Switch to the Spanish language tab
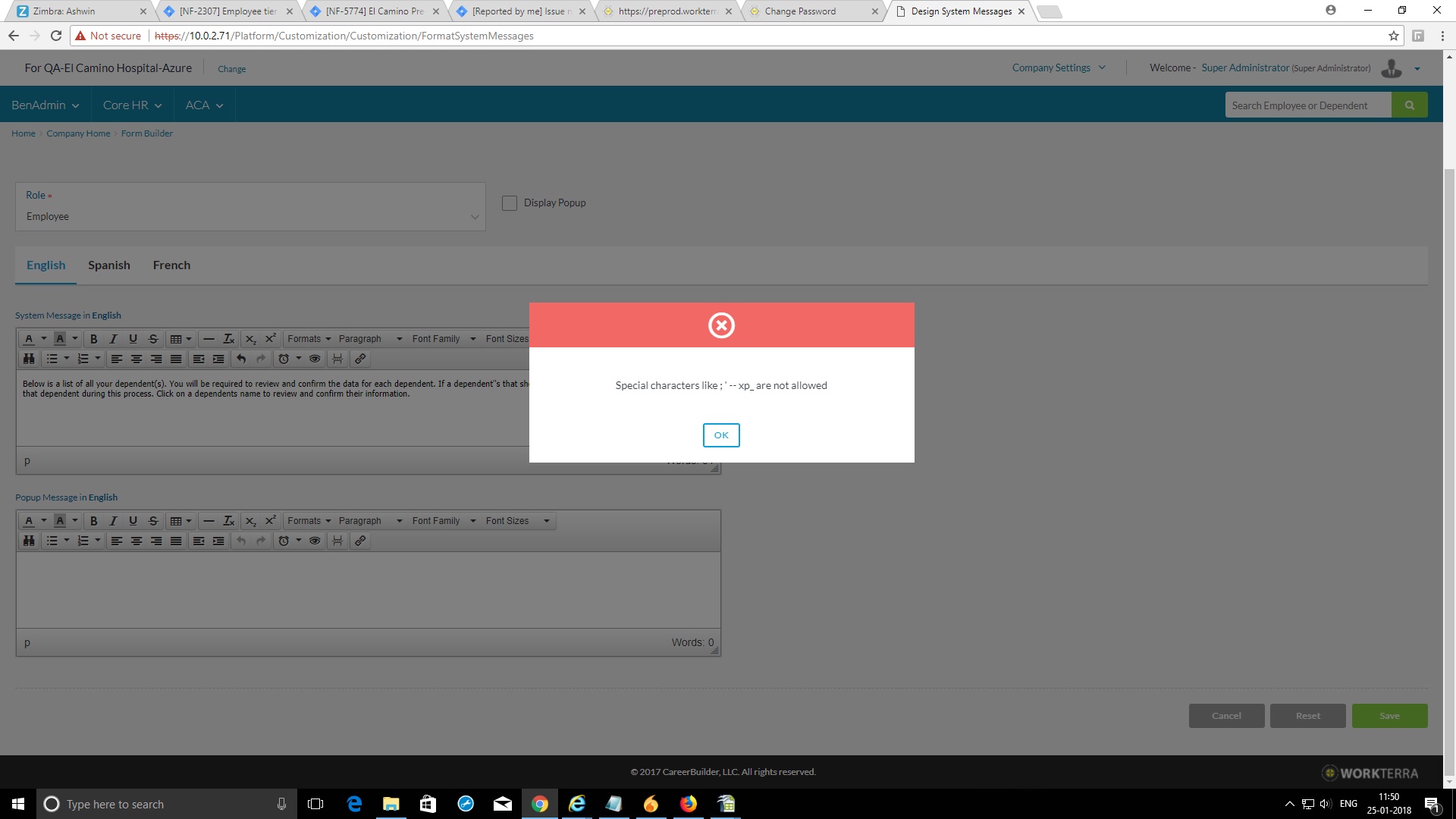 pyautogui.click(x=108, y=265)
